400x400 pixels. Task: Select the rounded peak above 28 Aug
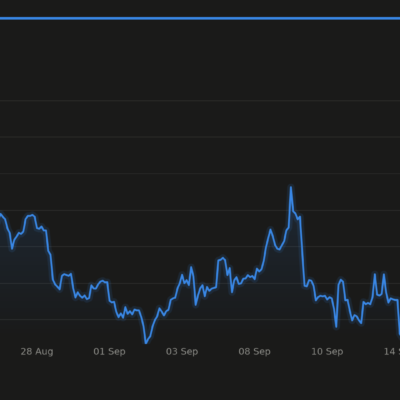tap(31, 216)
